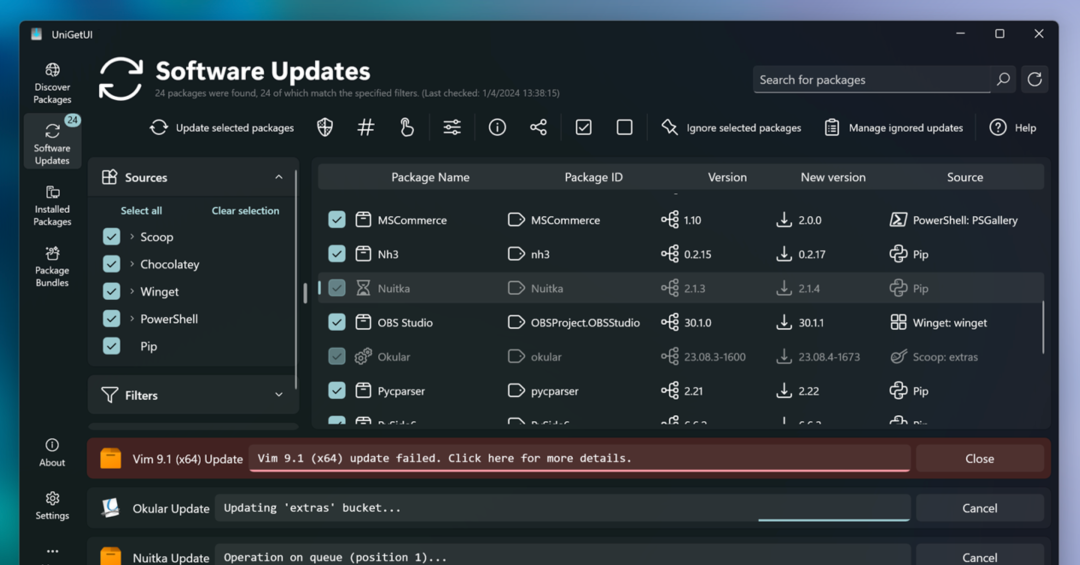Viewport: 1080px width, 565px height.
Task: Expand the Winget source tree item
Action: (132, 292)
